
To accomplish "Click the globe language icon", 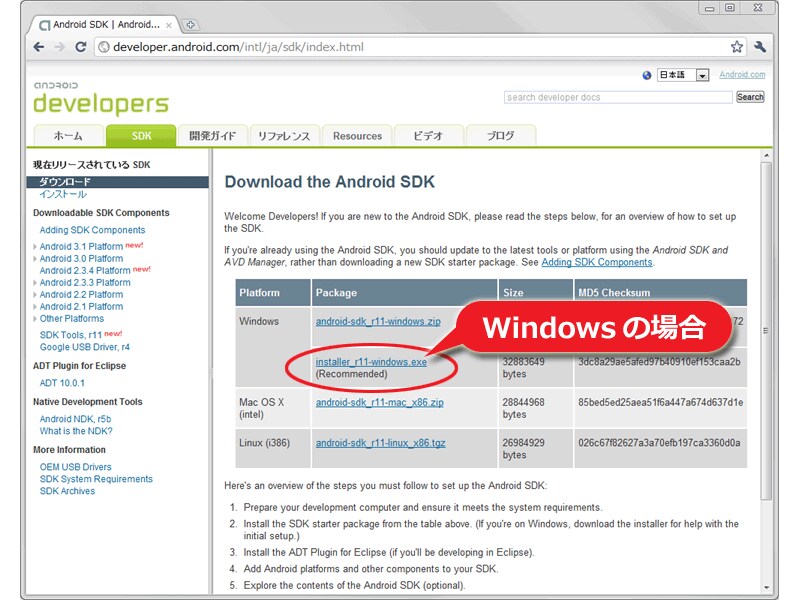I will click(647, 76).
